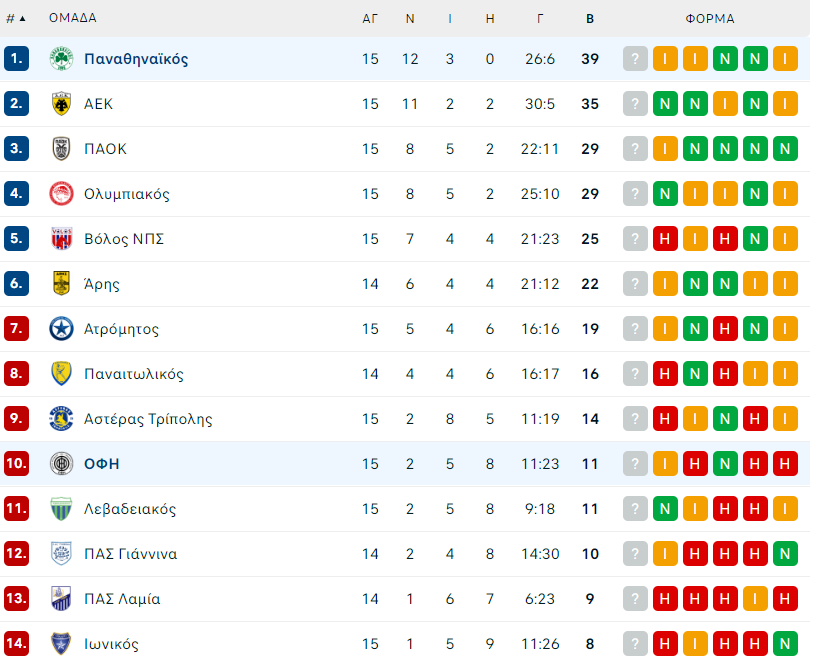Viewport: 821px width, 664px height.
Task: Click the ΟΦΗ club logo
Action: (61, 464)
